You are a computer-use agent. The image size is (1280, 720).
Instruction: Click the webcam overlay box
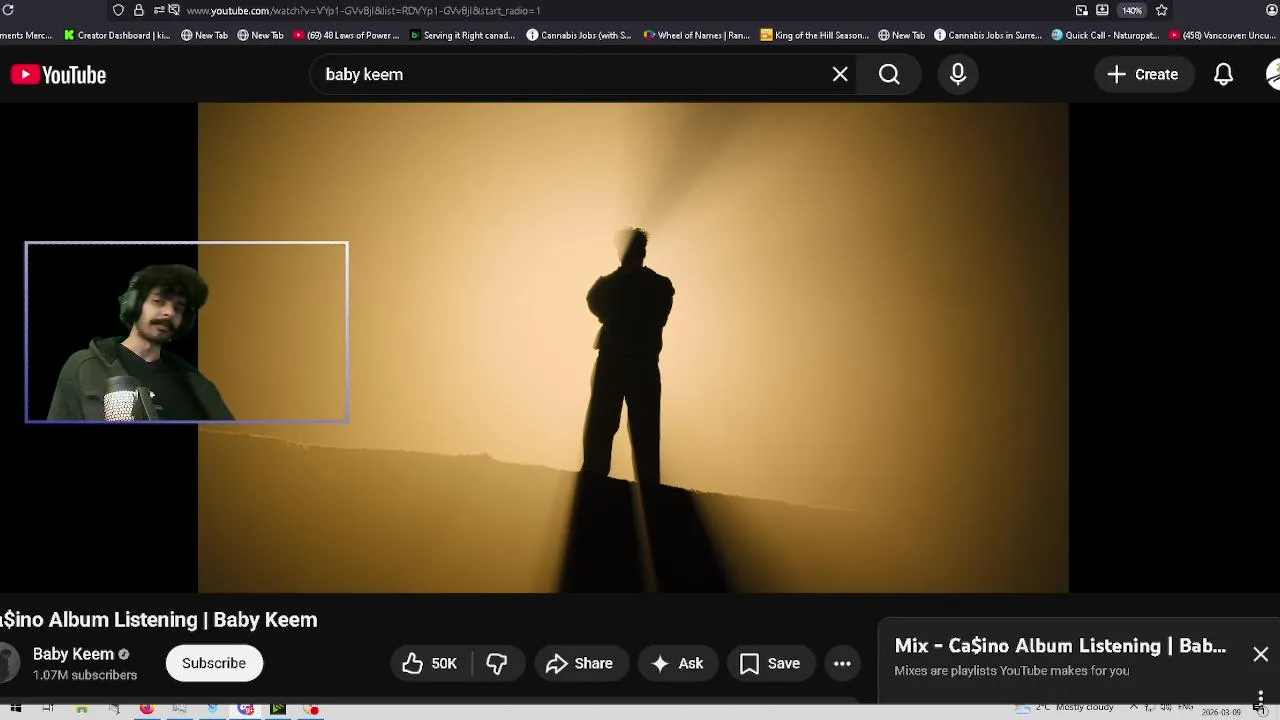coord(187,332)
